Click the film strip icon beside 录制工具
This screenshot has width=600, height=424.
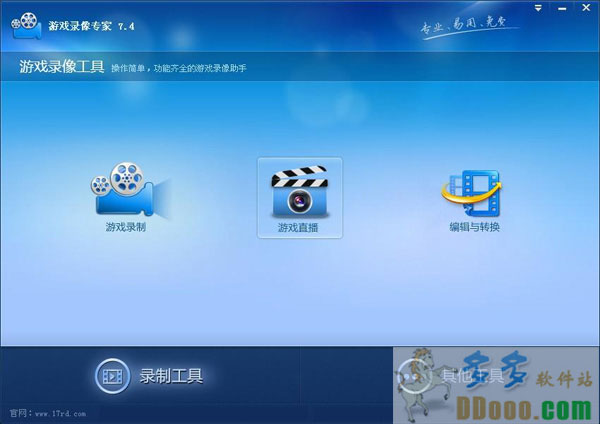(x=112, y=376)
